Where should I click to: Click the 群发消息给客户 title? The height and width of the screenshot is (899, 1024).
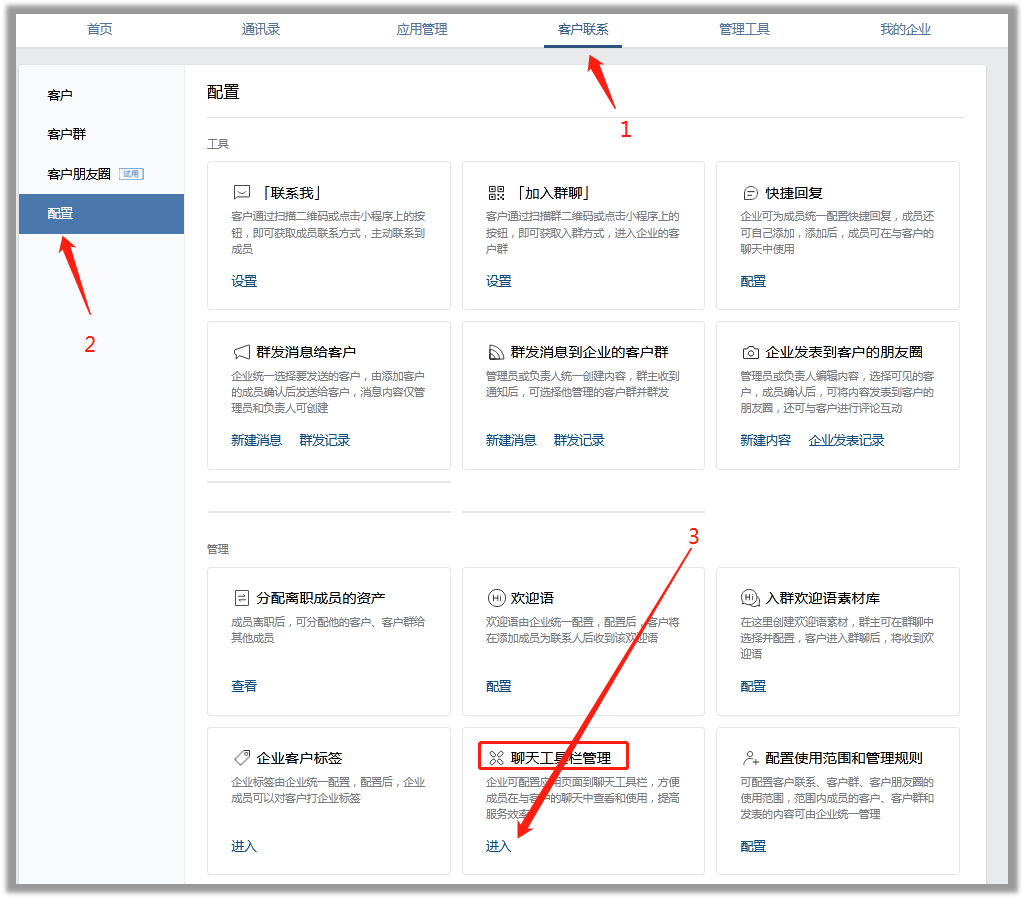click(x=306, y=353)
